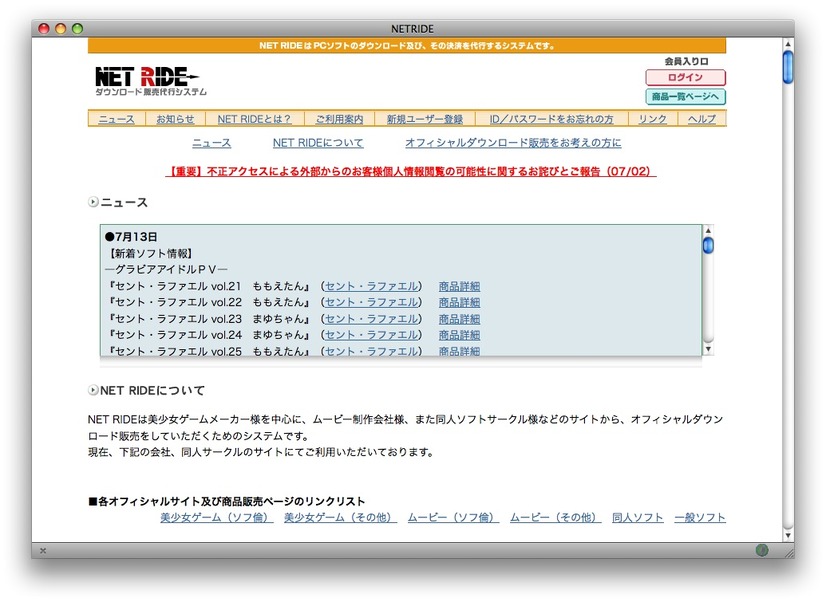
Task: Open NET RIDEとは？ in the navigation bar
Action: (x=254, y=119)
